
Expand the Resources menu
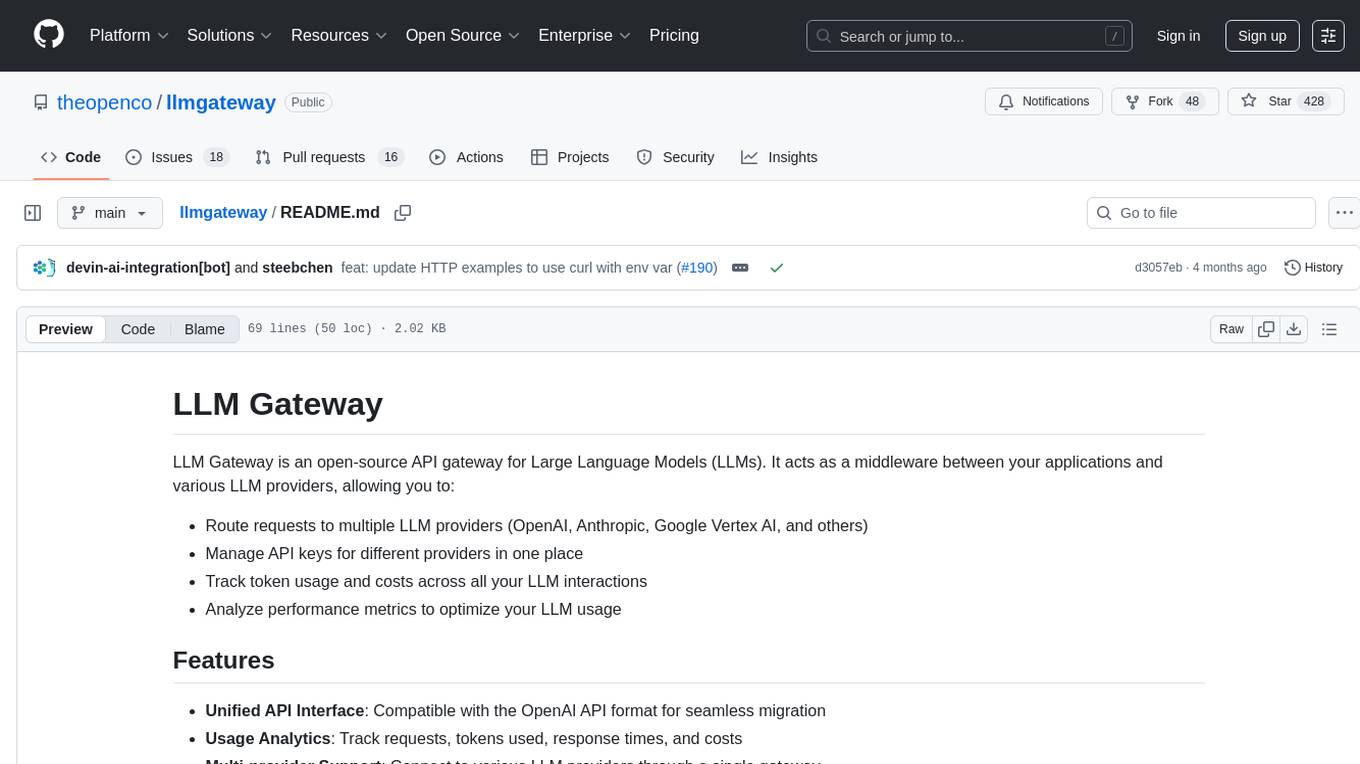click(339, 35)
